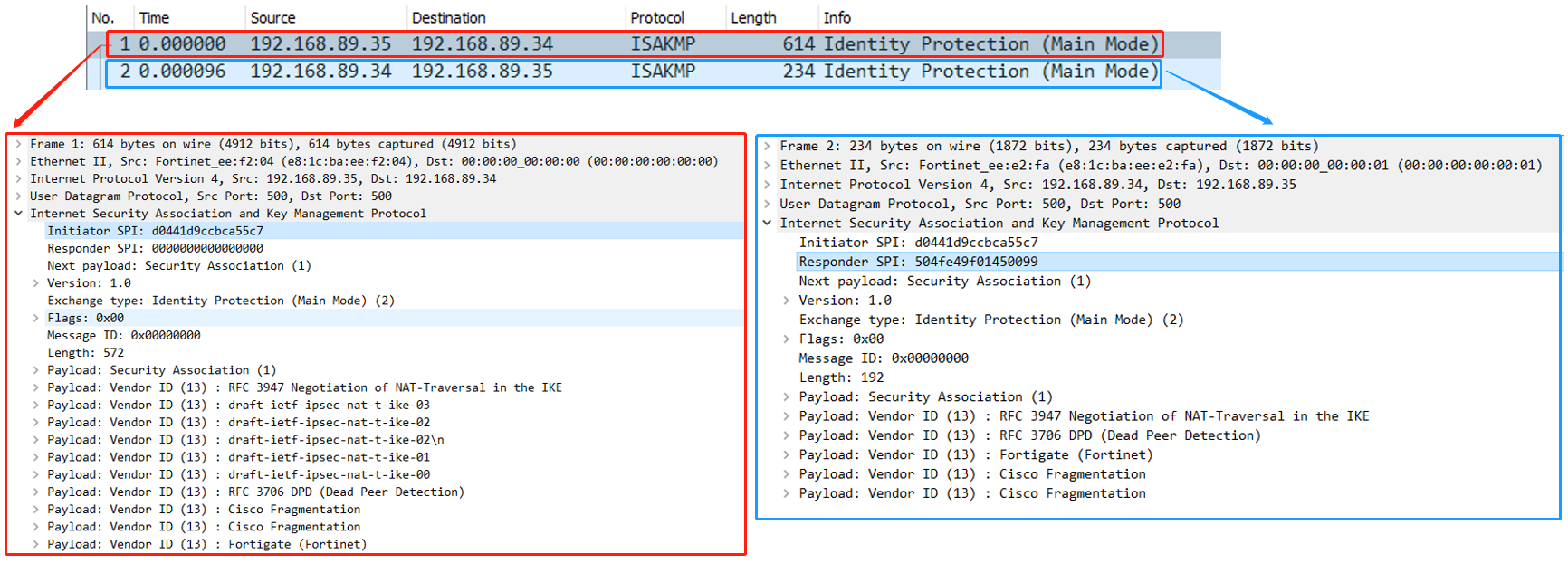
Task: Expand Ethernet II entry with source Fortinet_ee:f2:04
Action: pos(18,161)
